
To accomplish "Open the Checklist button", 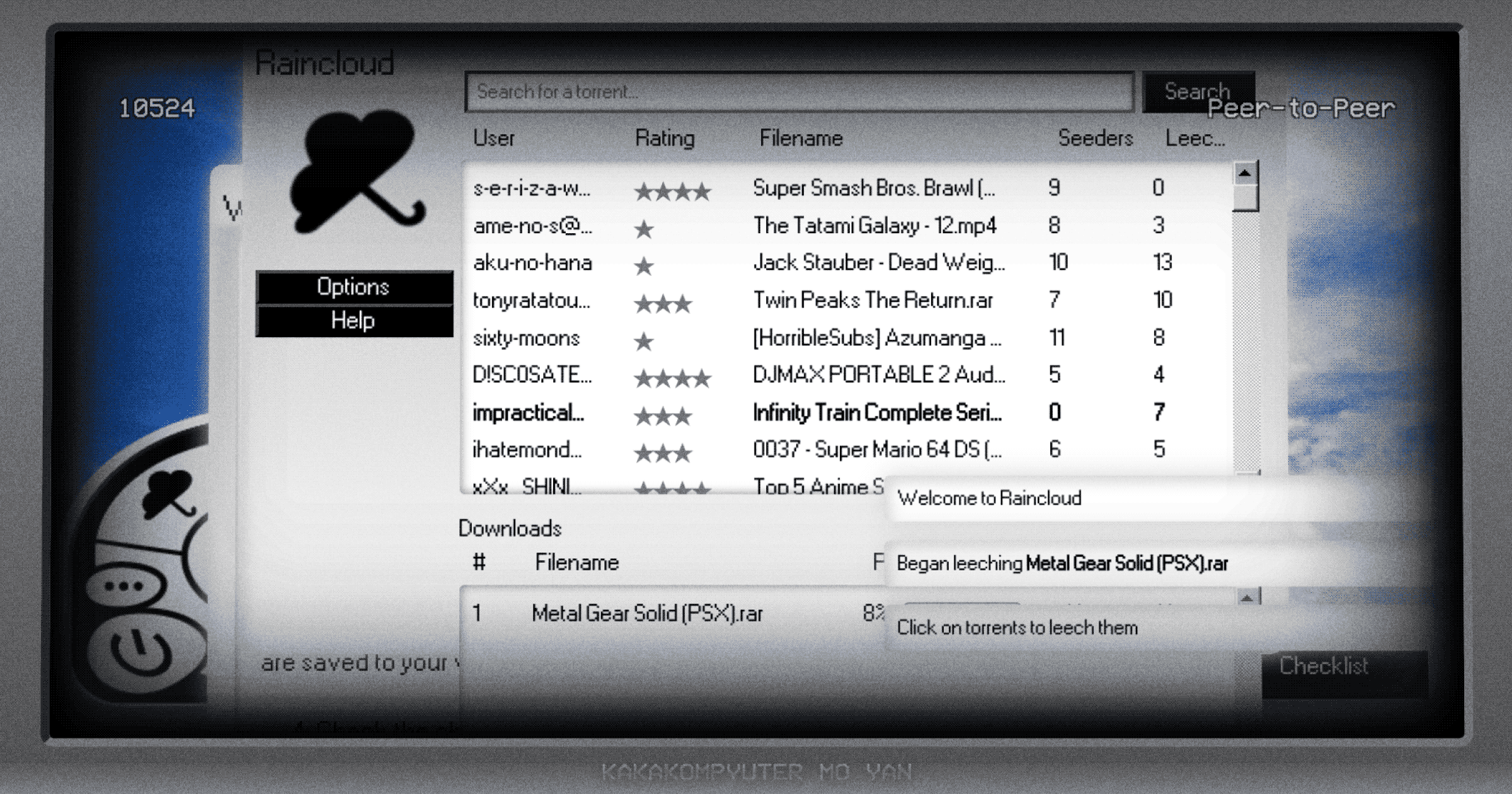I will coord(1323,667).
